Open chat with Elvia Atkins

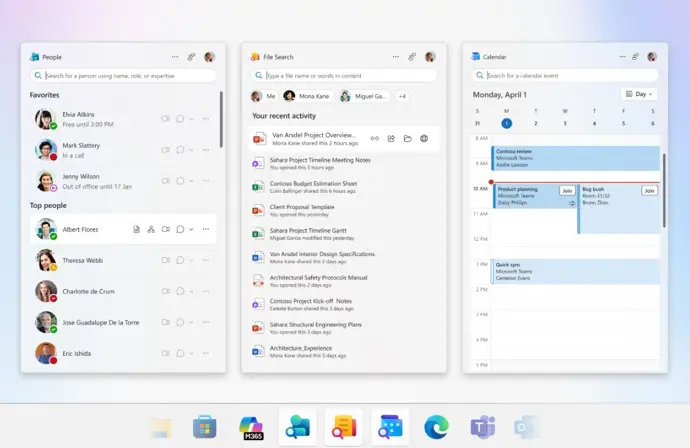pos(180,119)
